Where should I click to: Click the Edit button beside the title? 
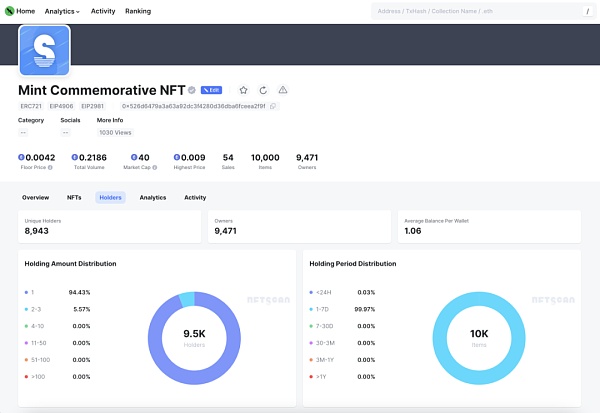point(211,90)
